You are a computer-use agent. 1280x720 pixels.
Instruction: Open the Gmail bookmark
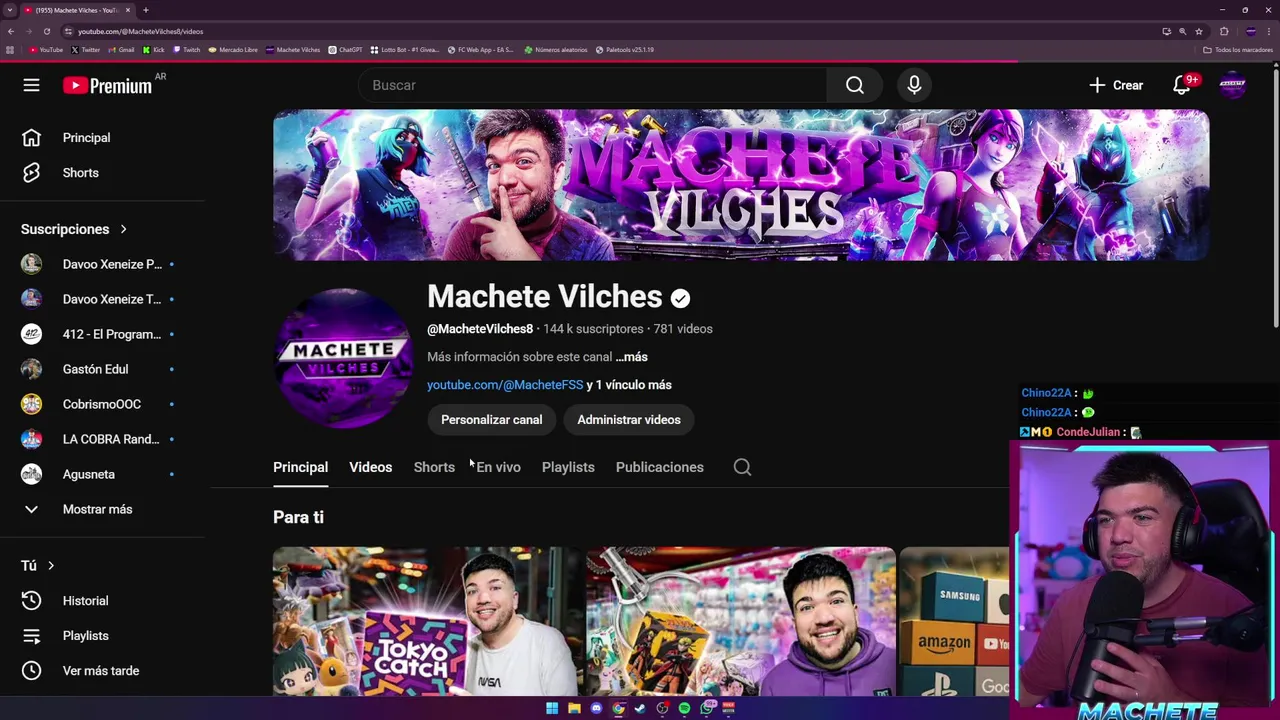pos(122,49)
